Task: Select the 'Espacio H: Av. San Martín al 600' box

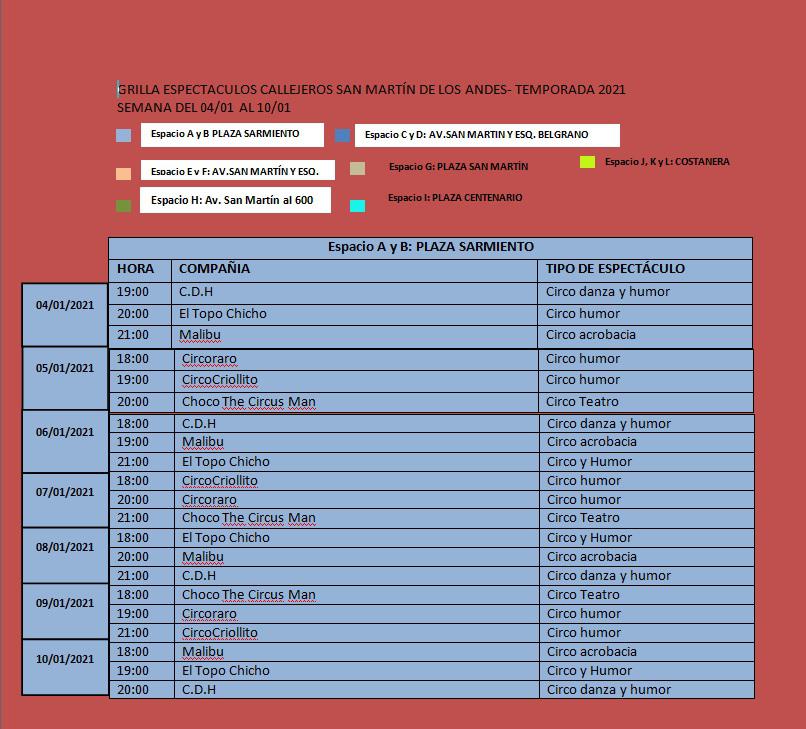Action: [x=235, y=200]
